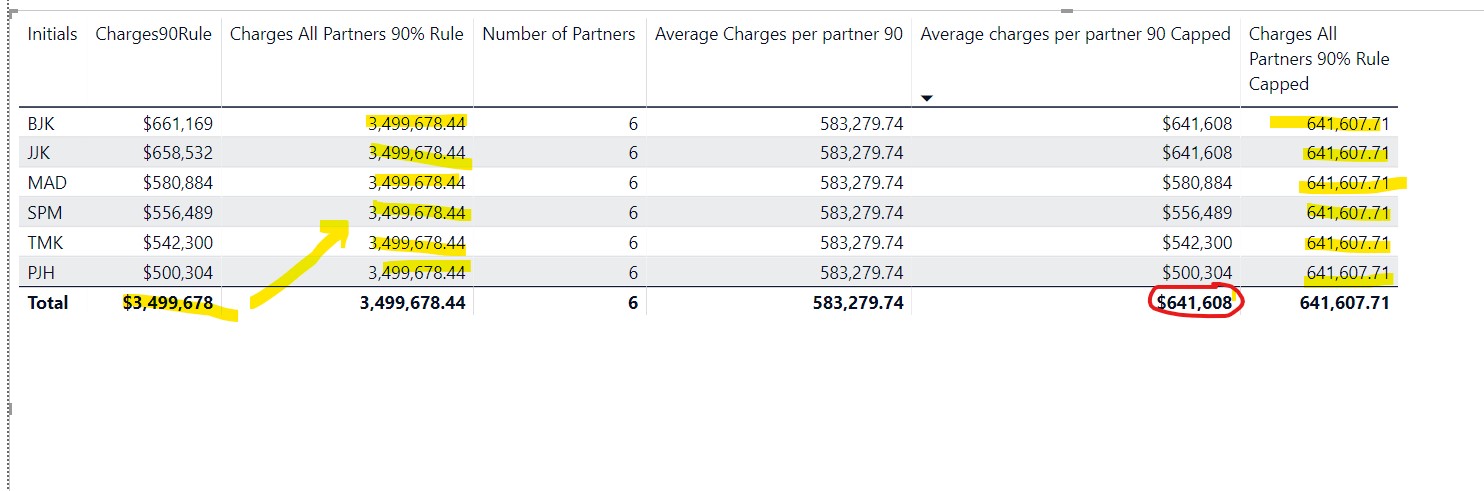Click the bold 3,499,678.44 in the Total row
This screenshot has height=491, width=1484.
pos(413,302)
